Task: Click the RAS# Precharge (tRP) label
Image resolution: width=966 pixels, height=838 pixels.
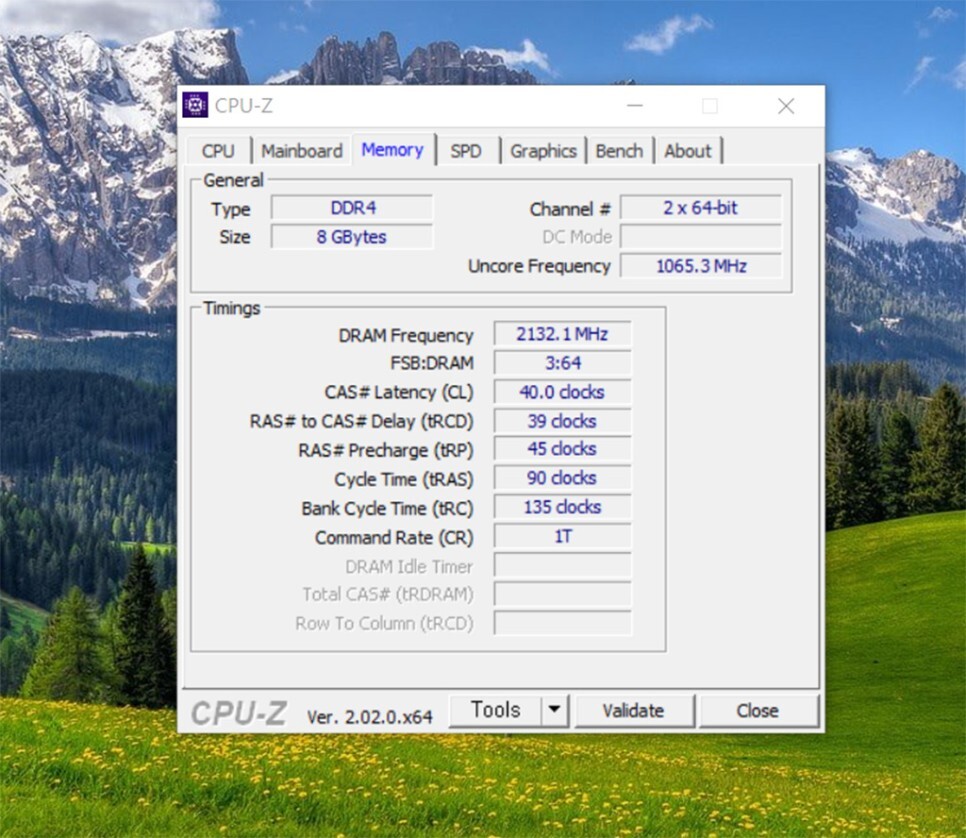Action: [386, 450]
